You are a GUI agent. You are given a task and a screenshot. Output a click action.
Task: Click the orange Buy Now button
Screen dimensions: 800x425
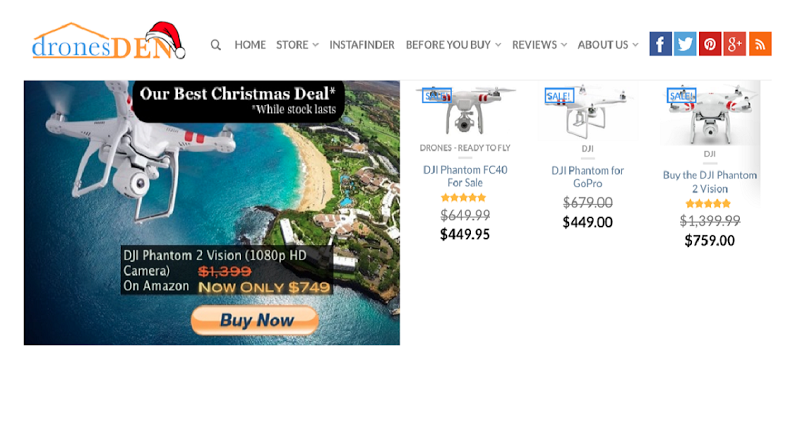(255, 320)
